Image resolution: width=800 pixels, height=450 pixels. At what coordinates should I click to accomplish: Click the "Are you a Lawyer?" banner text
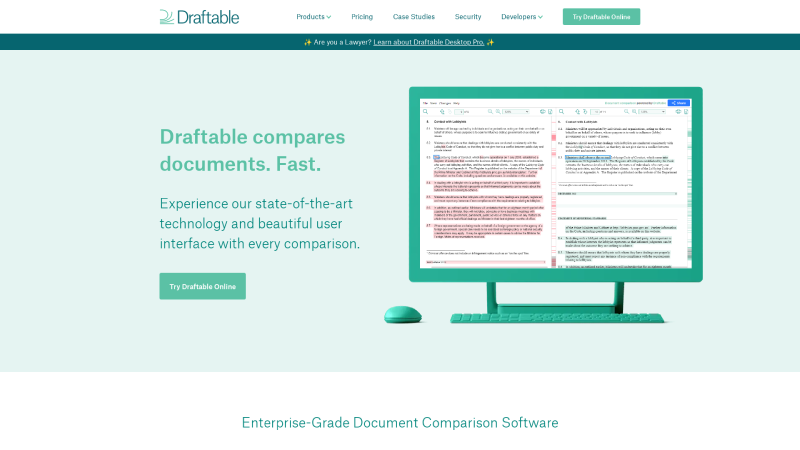click(342, 42)
